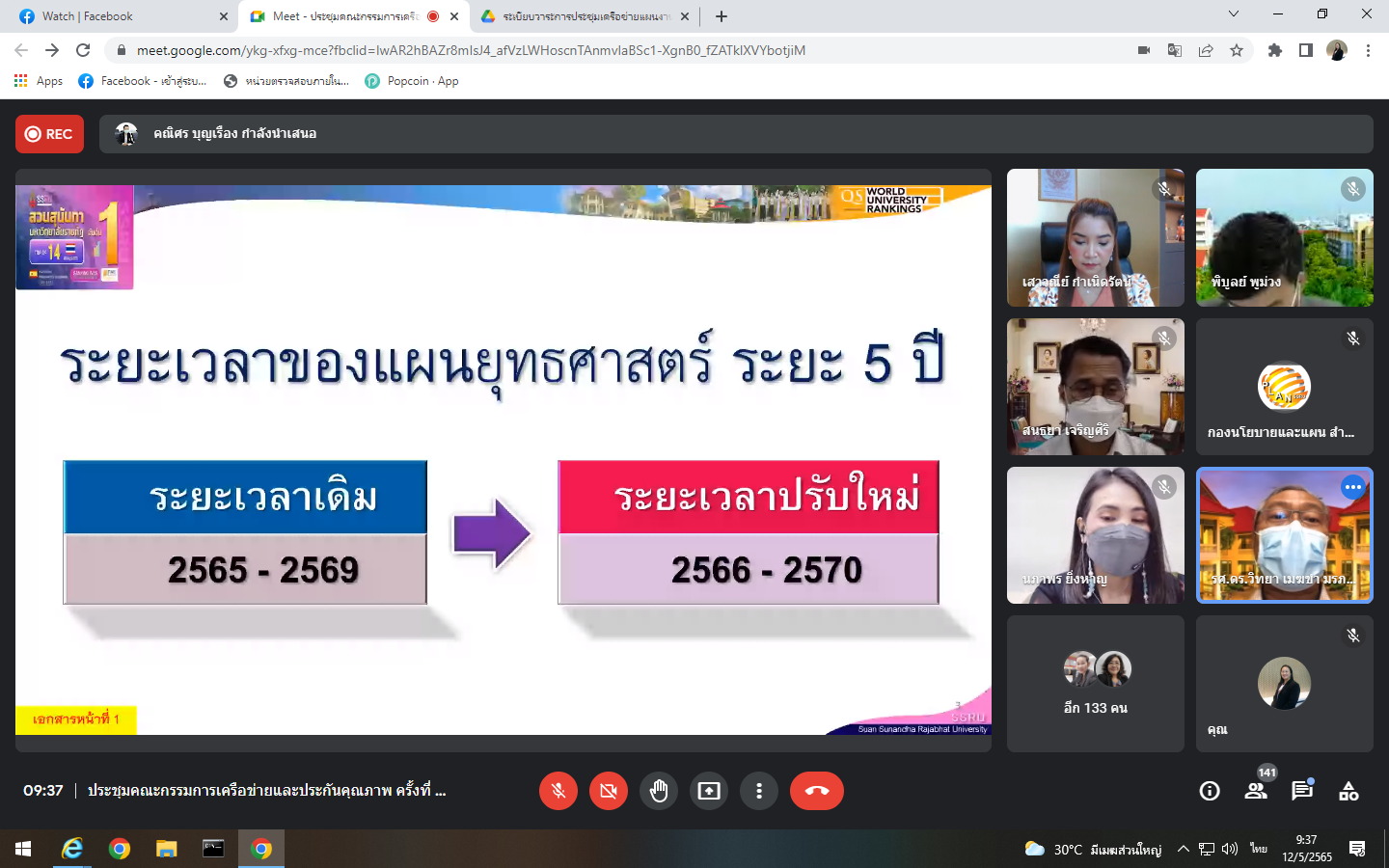Unmute the microphone
1389x868 pixels.
(558, 791)
